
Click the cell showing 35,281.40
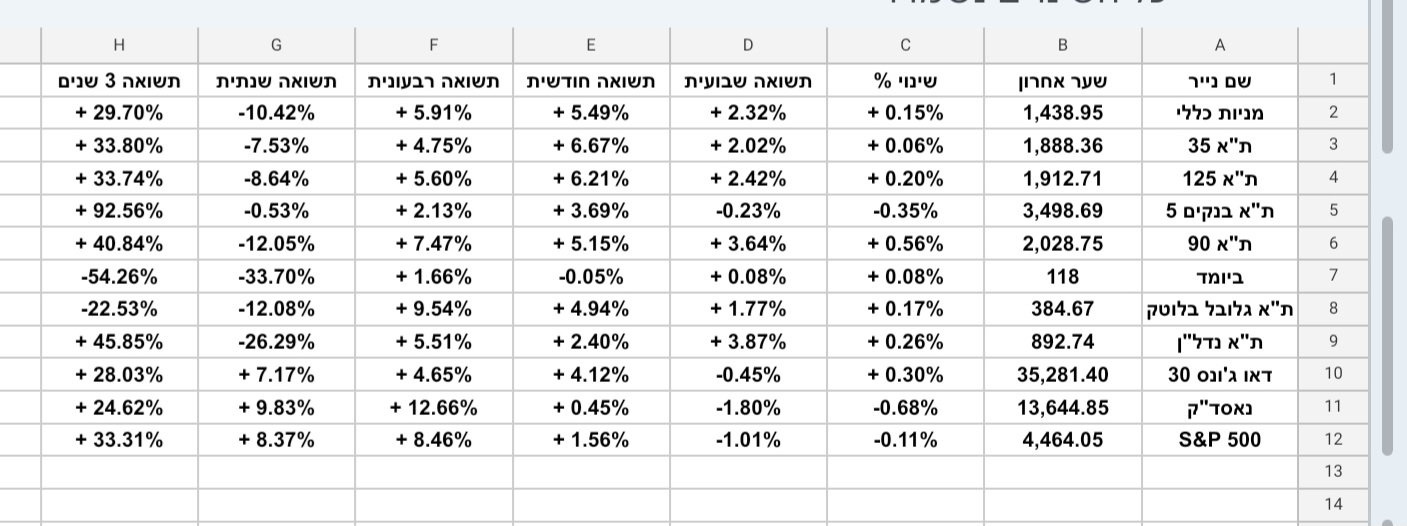coord(1063,375)
